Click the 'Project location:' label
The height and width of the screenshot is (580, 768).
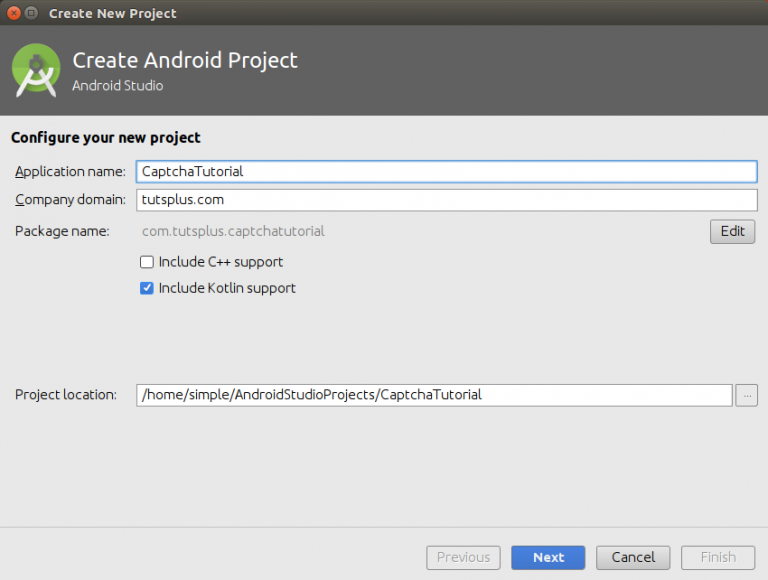tap(66, 395)
